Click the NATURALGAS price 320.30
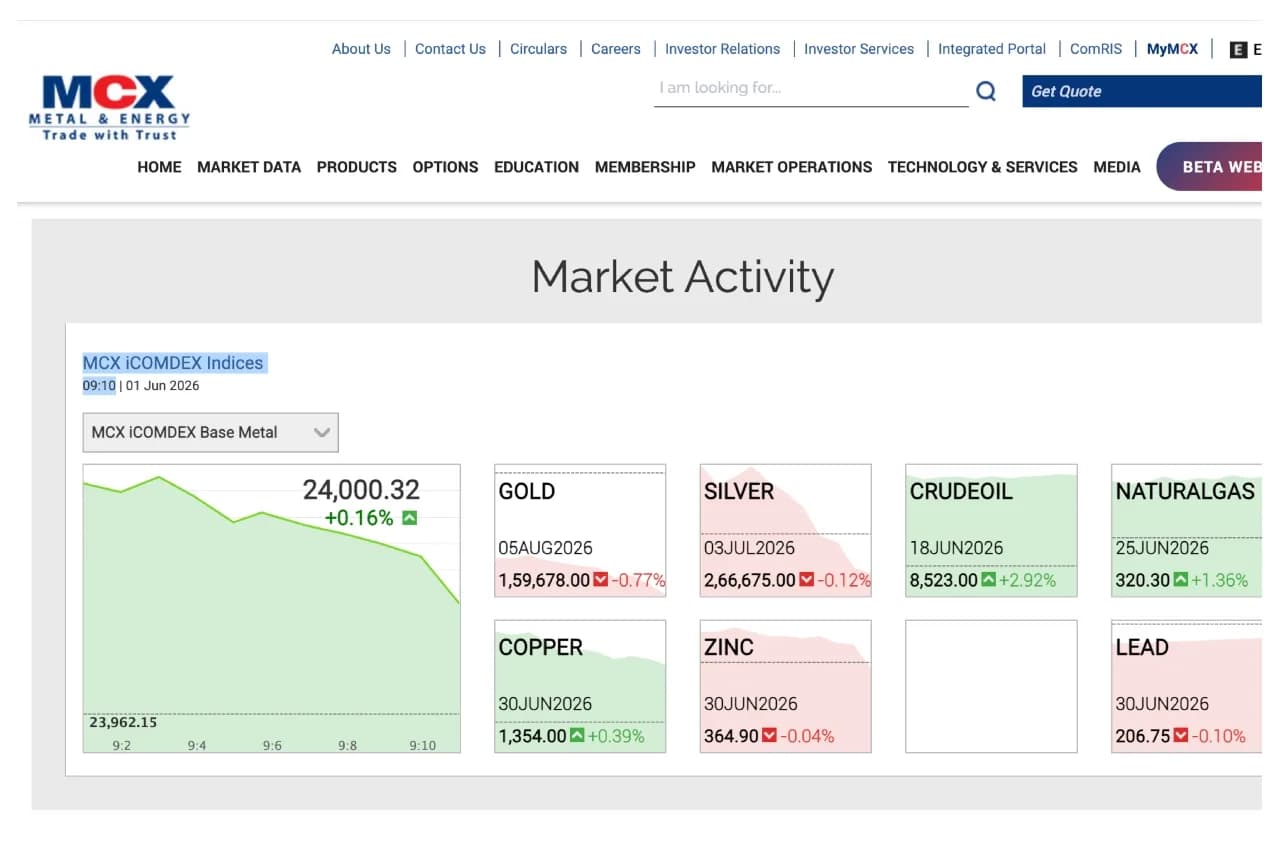The width and height of the screenshot is (1280, 850). pos(1143,580)
